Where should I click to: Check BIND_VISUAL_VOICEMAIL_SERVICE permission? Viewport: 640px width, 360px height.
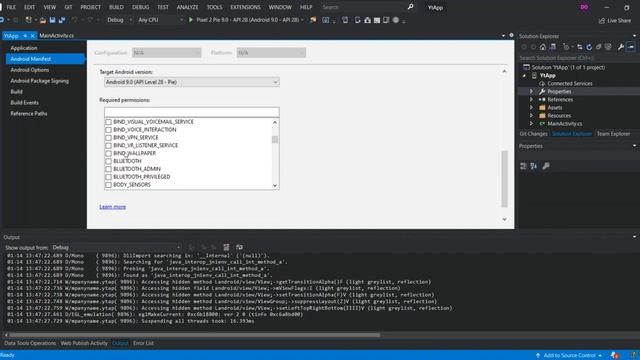(108, 122)
